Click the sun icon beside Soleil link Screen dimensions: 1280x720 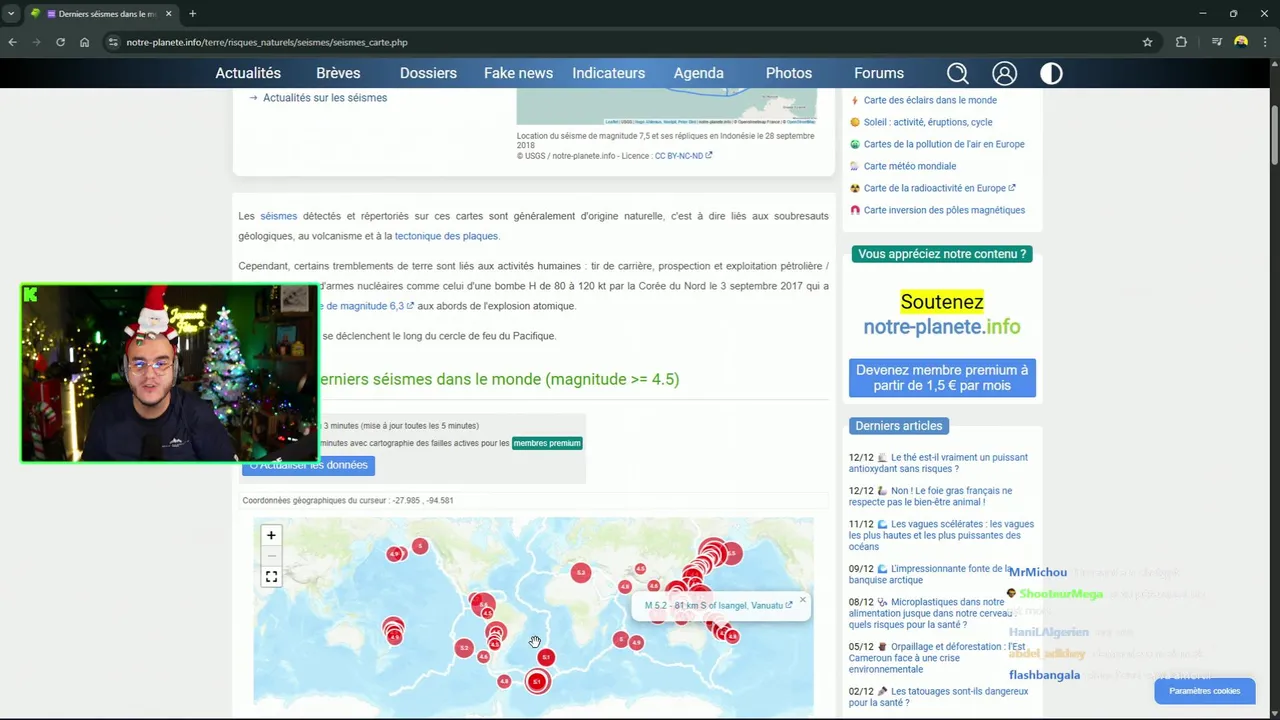point(855,122)
